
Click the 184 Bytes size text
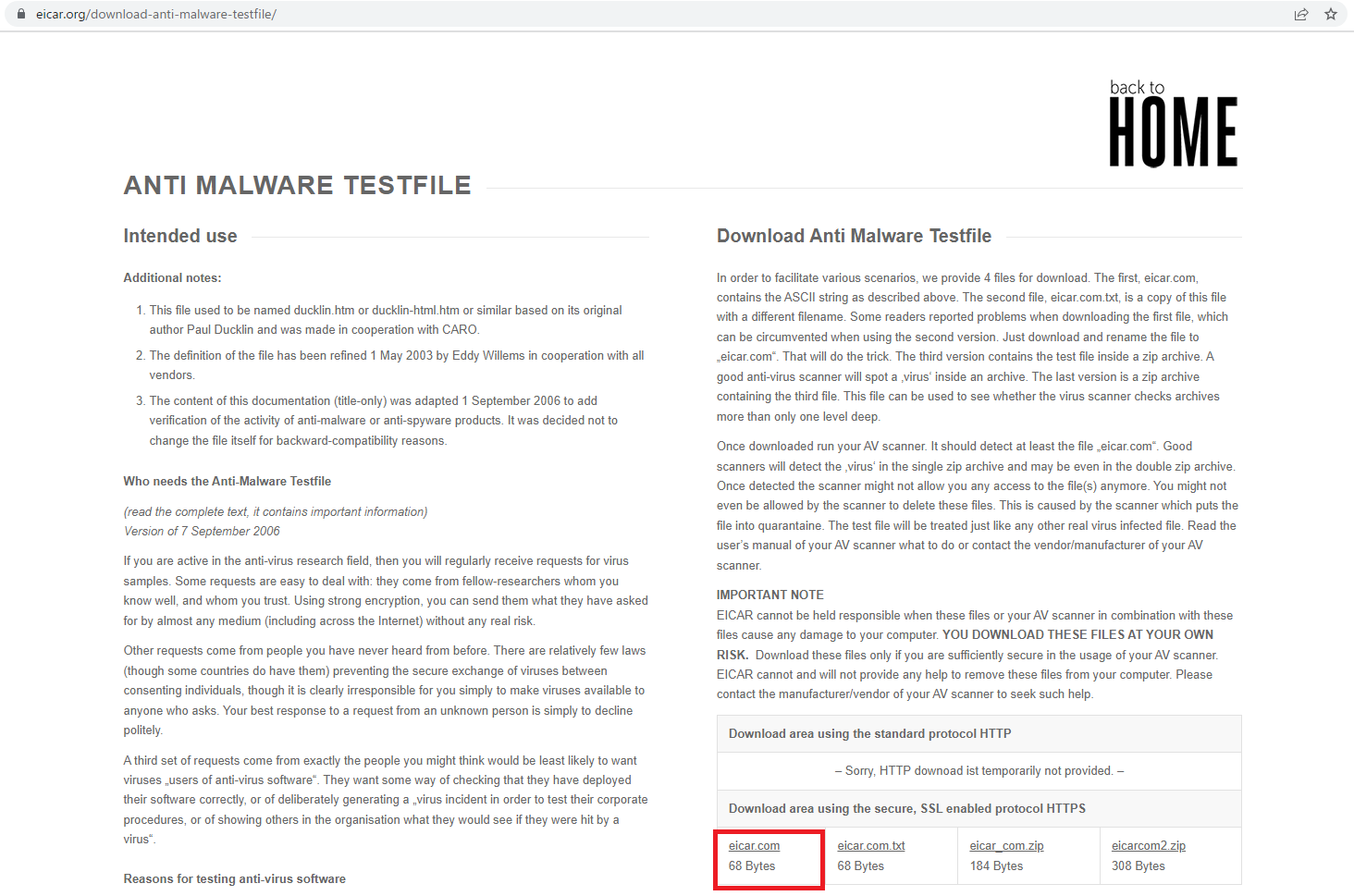pyautogui.click(x=997, y=866)
